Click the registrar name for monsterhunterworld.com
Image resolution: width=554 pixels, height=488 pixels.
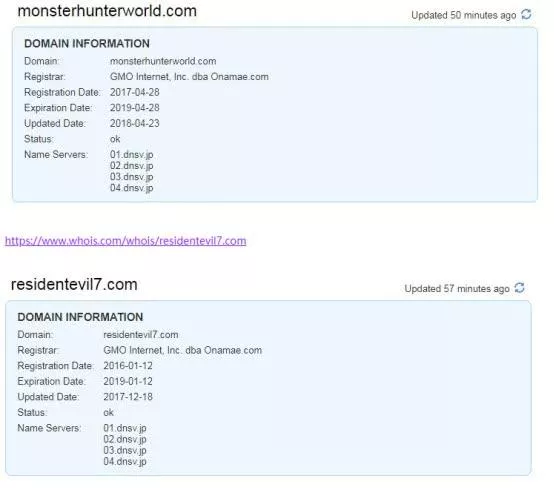(189, 77)
